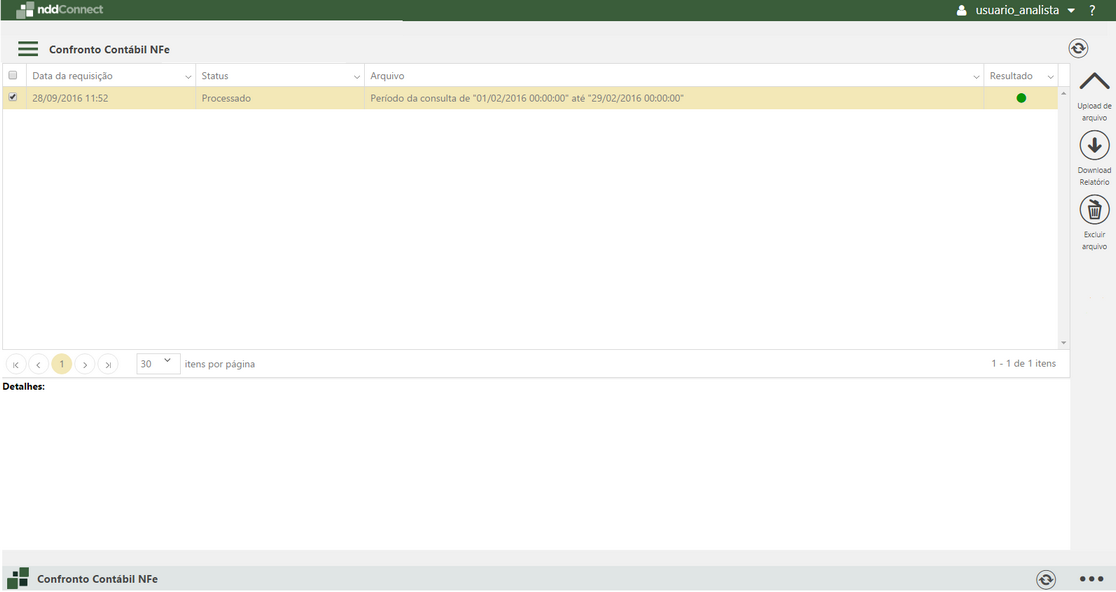The width and height of the screenshot is (1116, 592).
Task: Click the refresh icon above the toolbar
Action: click(1080, 47)
